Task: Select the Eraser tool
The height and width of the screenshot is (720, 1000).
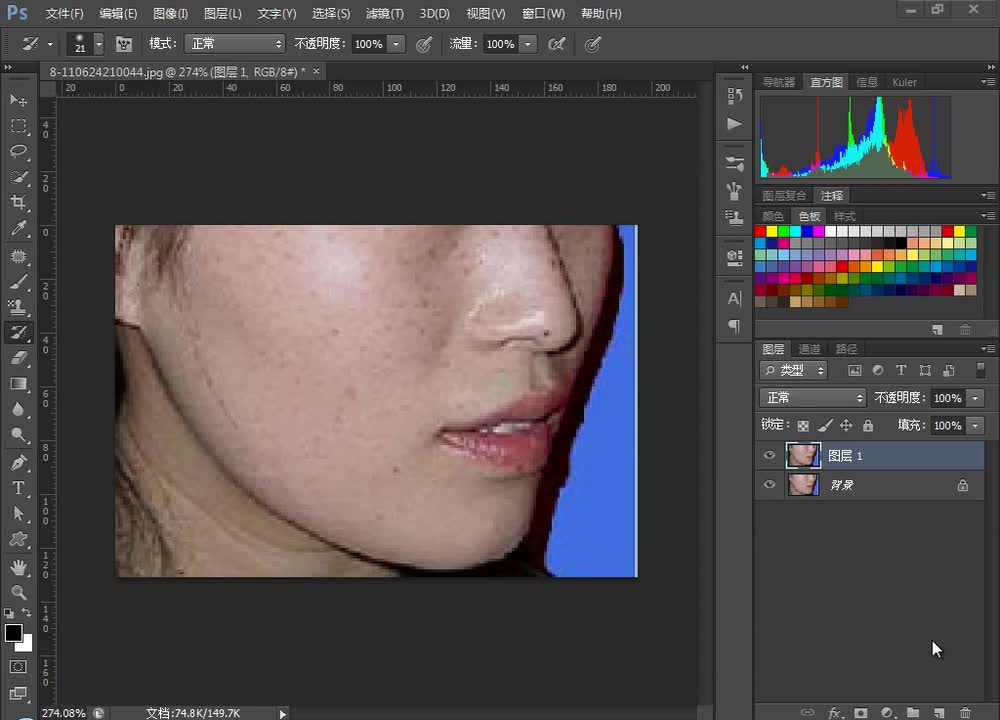Action: point(18,357)
